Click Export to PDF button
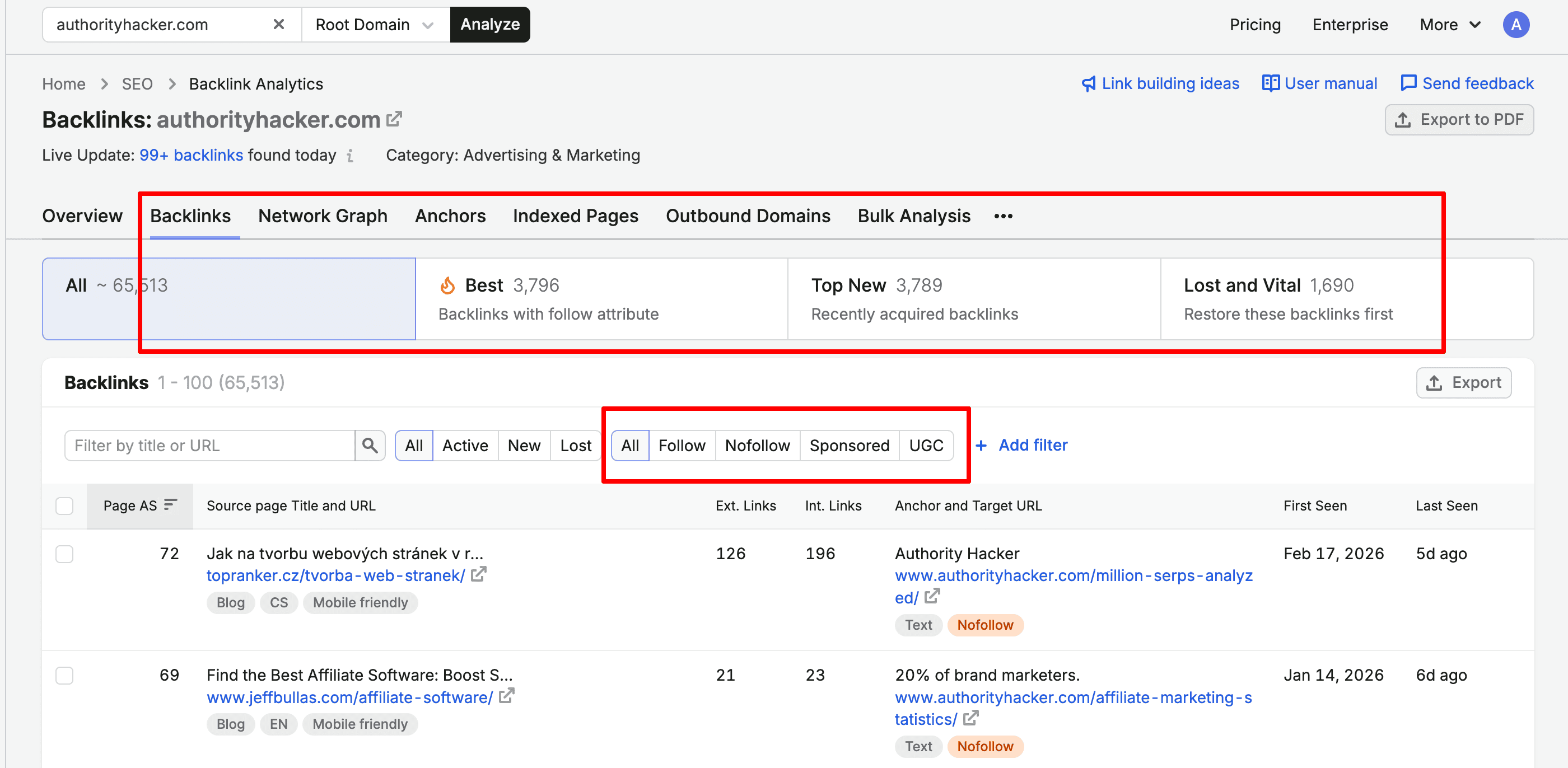Viewport: 1568px width, 768px height. point(1459,119)
